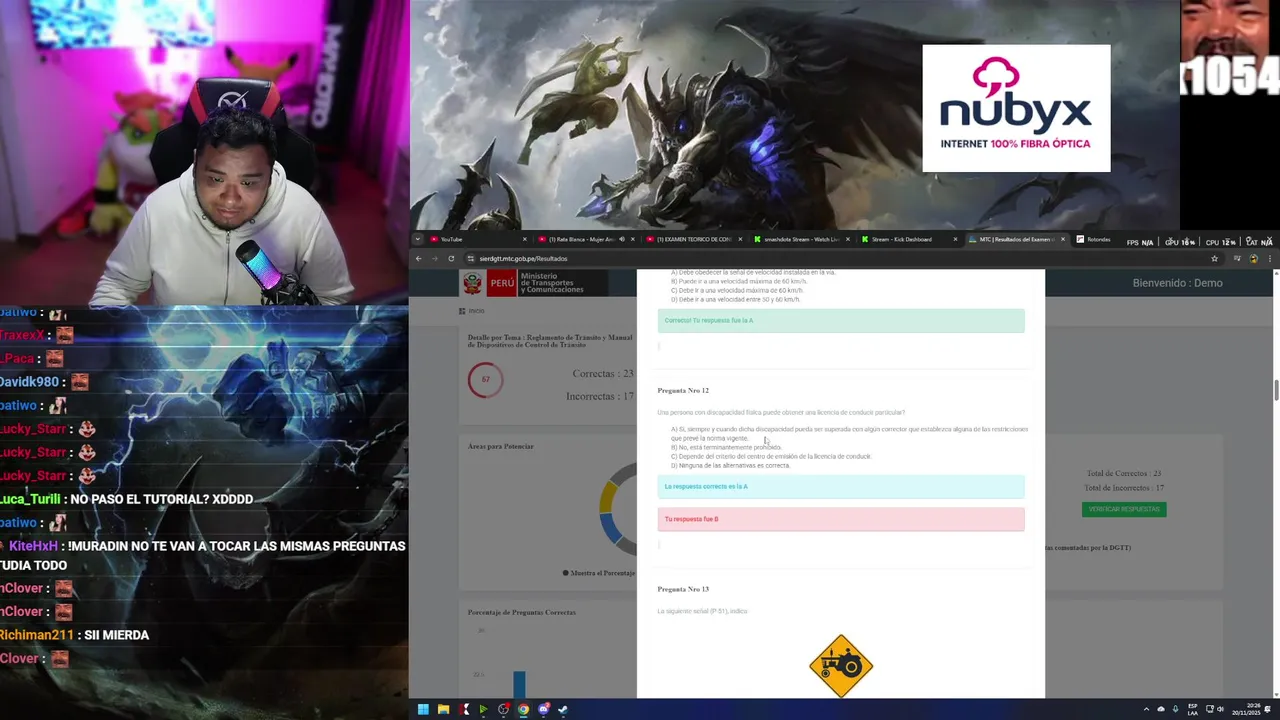Screen dimensions: 1280x720
Task: Click the 'Tu respuesta fue B' red banner
Action: point(841,519)
